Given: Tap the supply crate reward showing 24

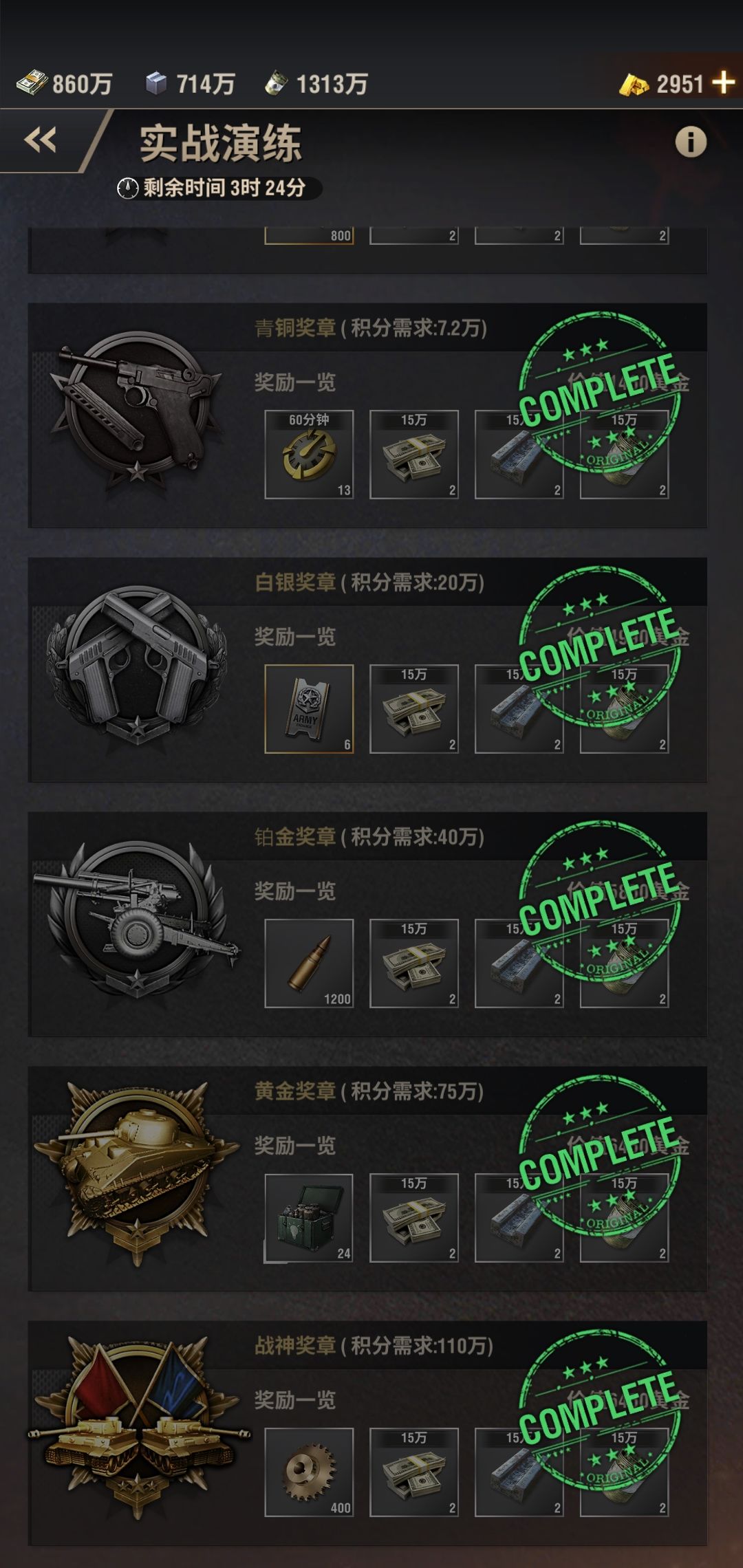Looking at the screenshot, I should point(310,1218).
